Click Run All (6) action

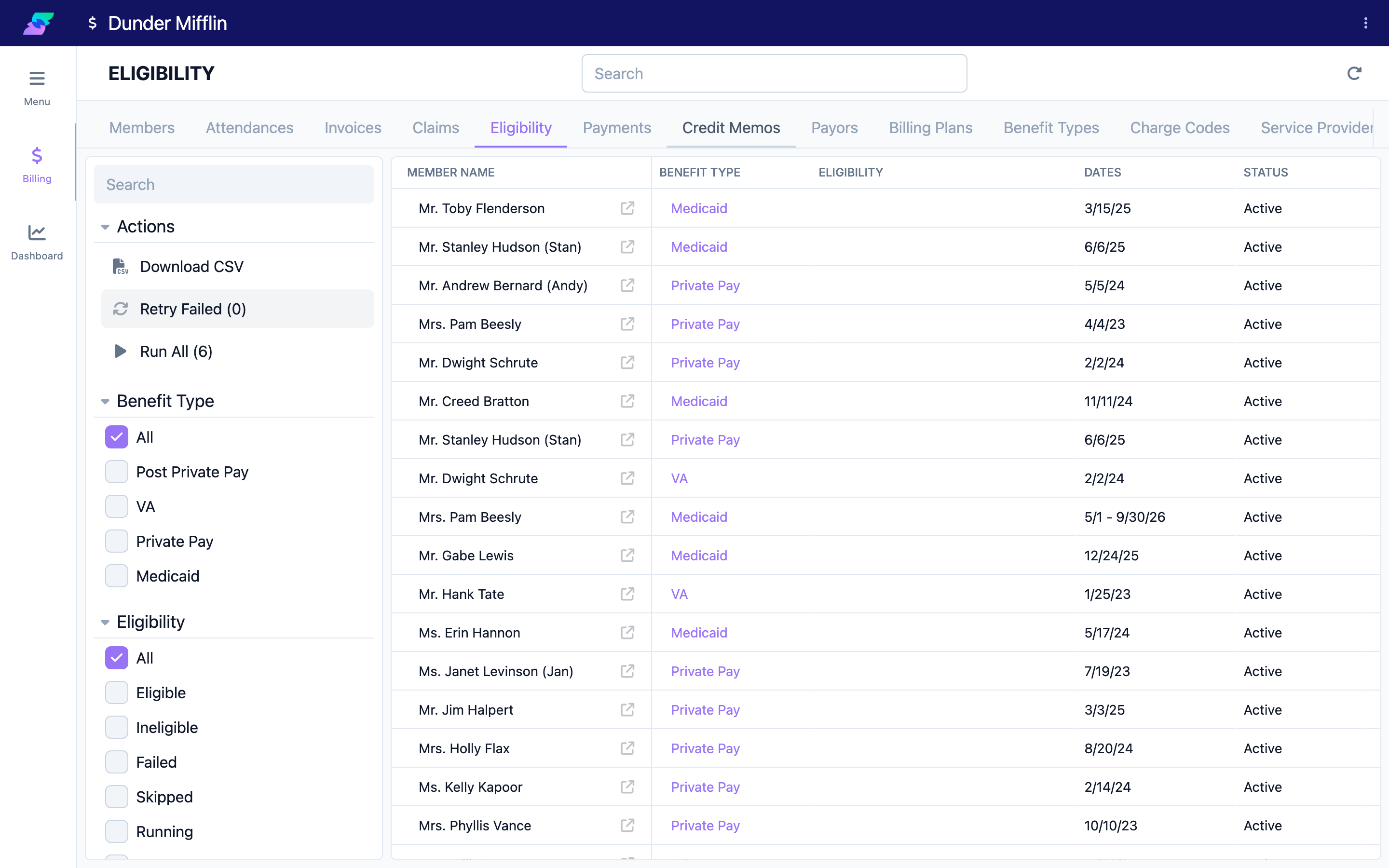238,352
